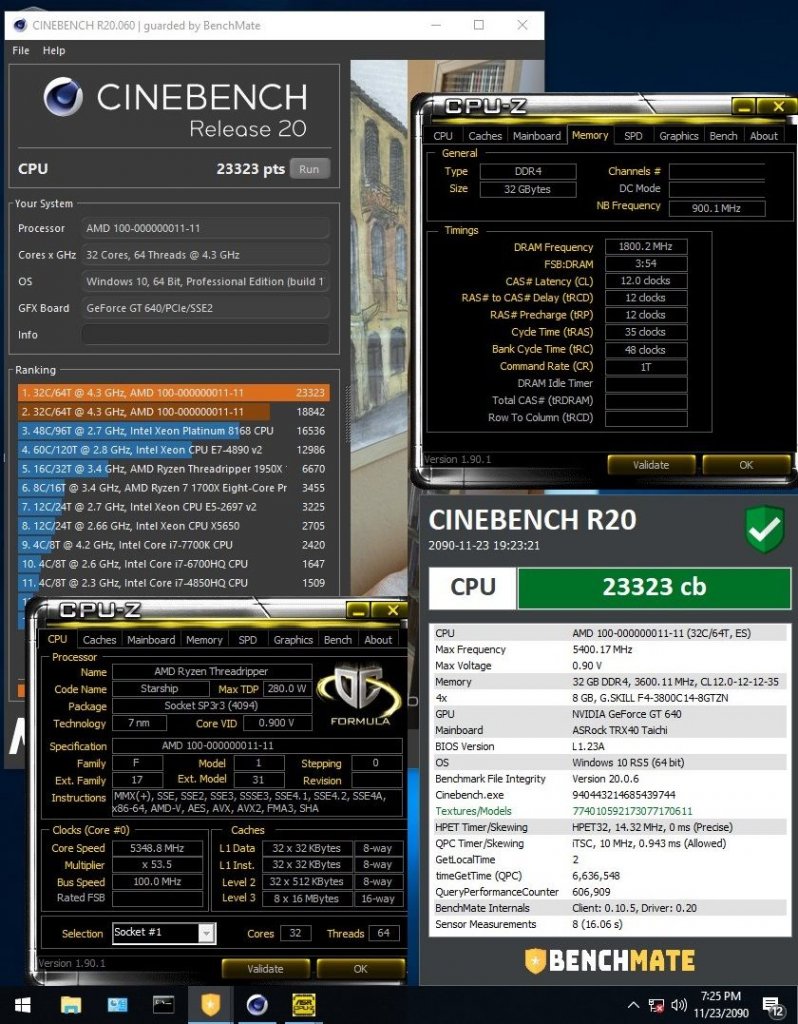Click the volume speaker tray icon
This screenshot has height=1024, width=798.
(678, 1006)
